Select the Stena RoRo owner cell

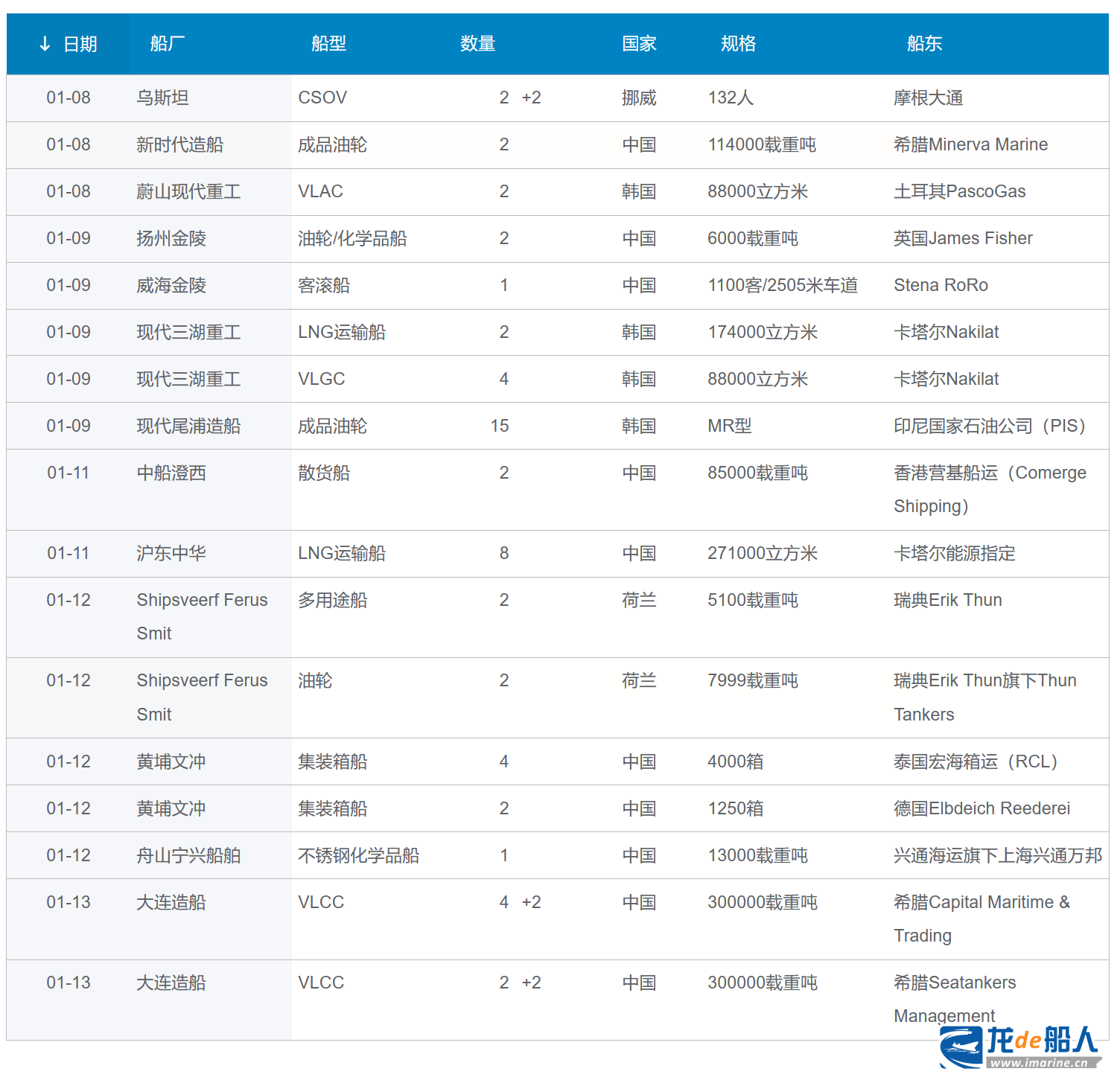point(941,285)
